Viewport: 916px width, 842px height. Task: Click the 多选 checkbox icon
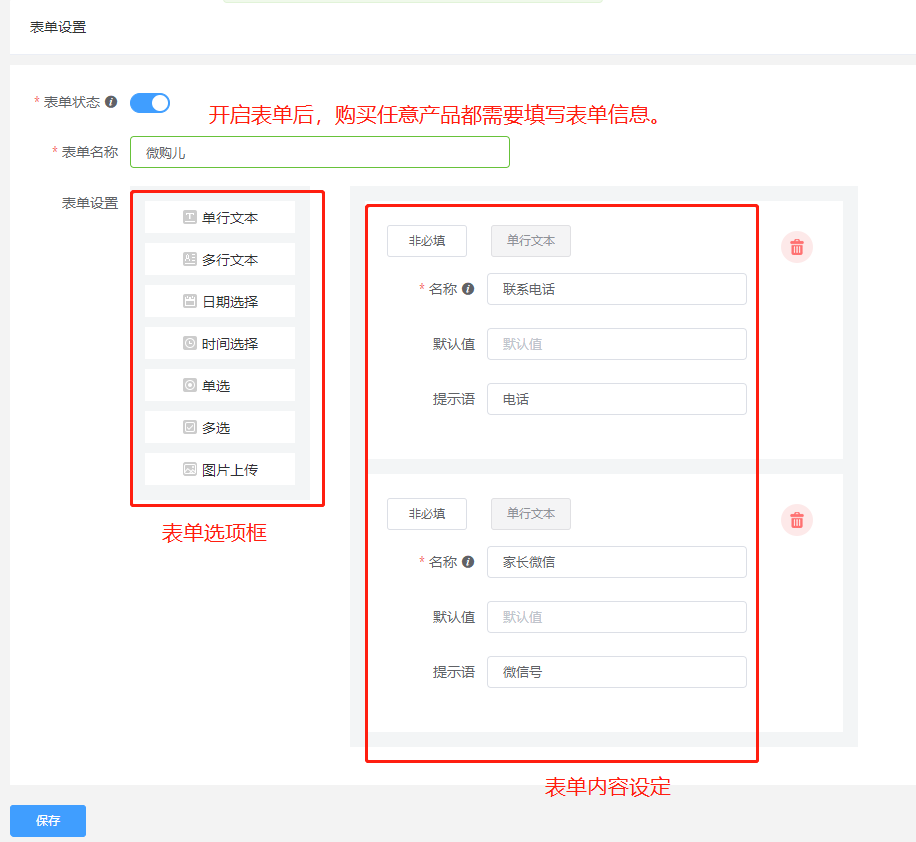190,427
